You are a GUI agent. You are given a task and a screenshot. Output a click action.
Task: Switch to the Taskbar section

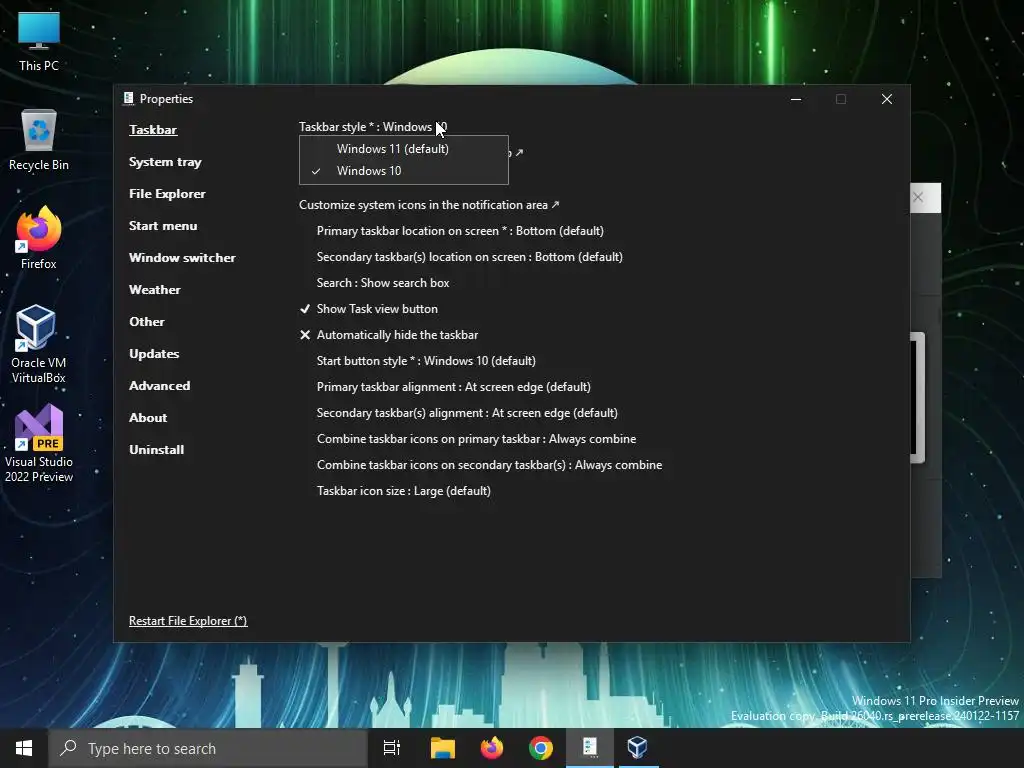(153, 130)
